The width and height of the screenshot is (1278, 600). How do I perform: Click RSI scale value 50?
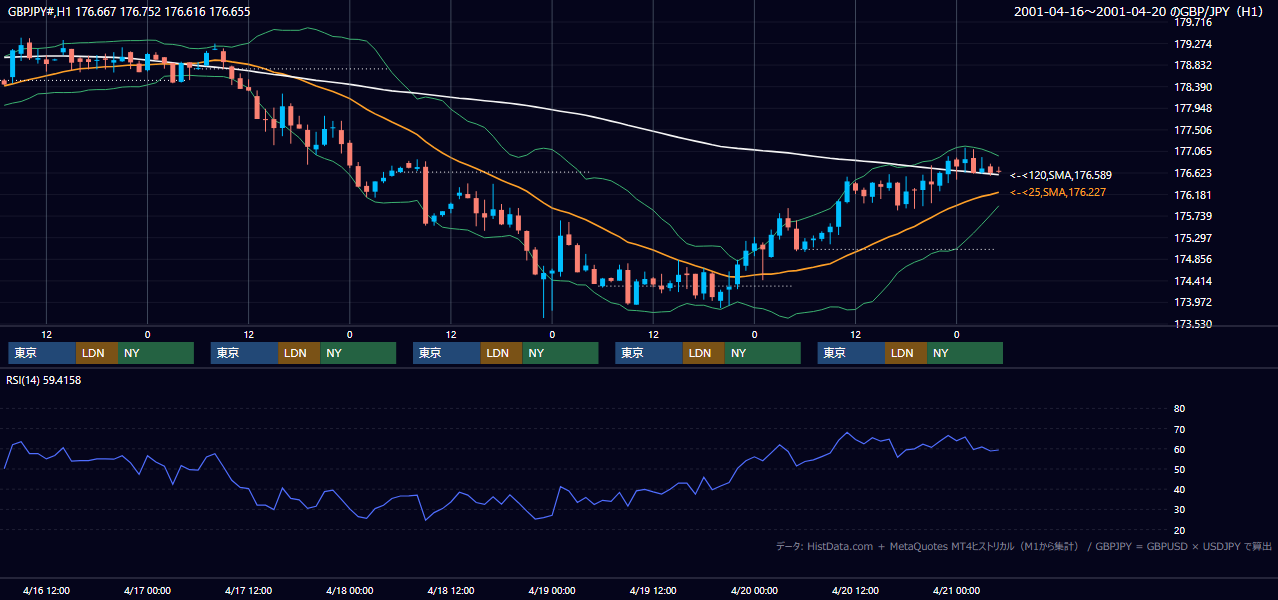(x=1179, y=469)
